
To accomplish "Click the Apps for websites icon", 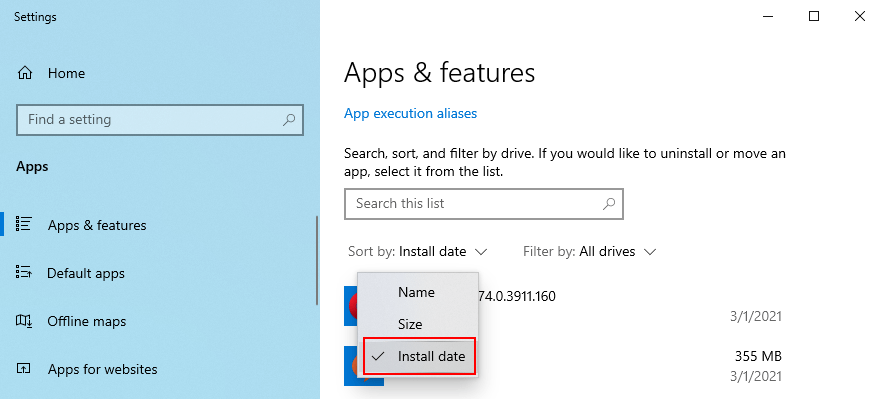I will click(x=23, y=369).
